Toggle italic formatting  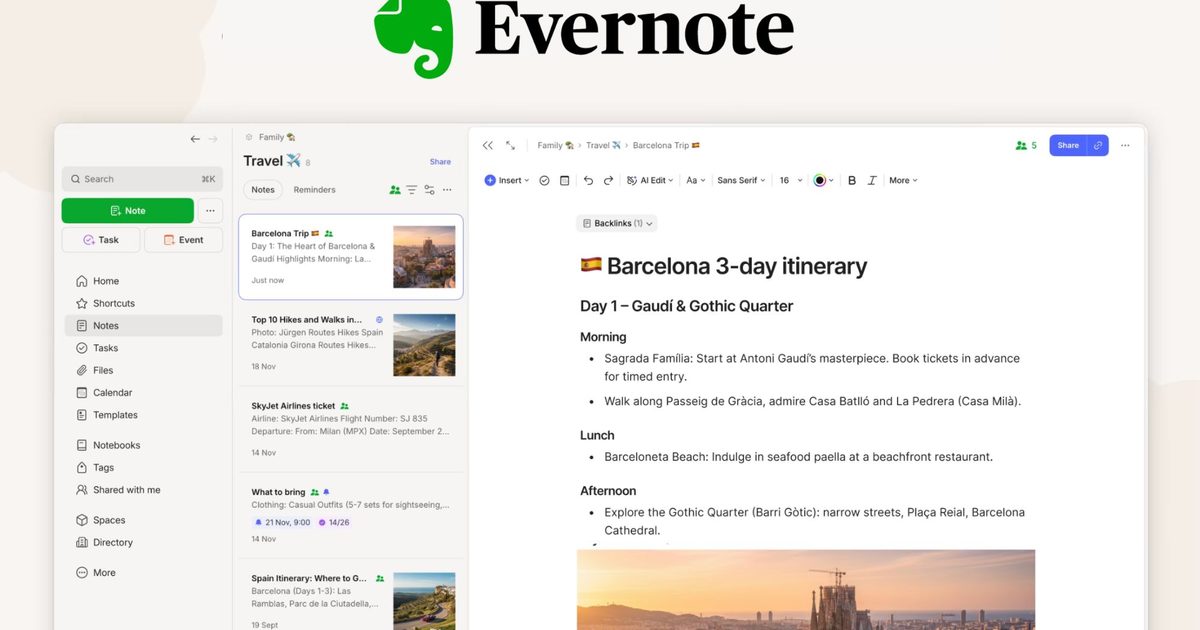872,180
